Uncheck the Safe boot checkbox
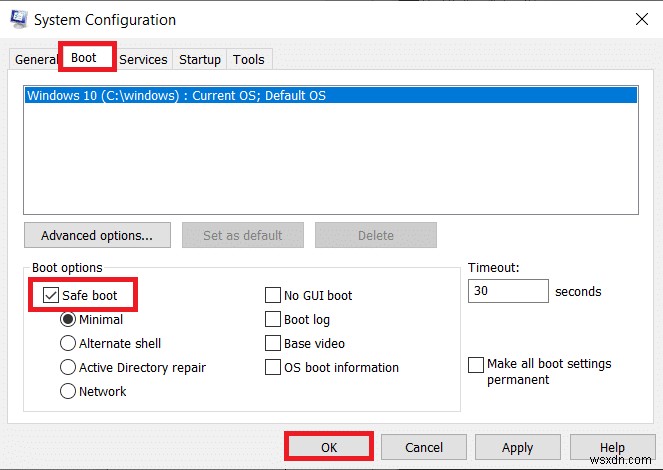The height and width of the screenshot is (470, 663). (51, 296)
